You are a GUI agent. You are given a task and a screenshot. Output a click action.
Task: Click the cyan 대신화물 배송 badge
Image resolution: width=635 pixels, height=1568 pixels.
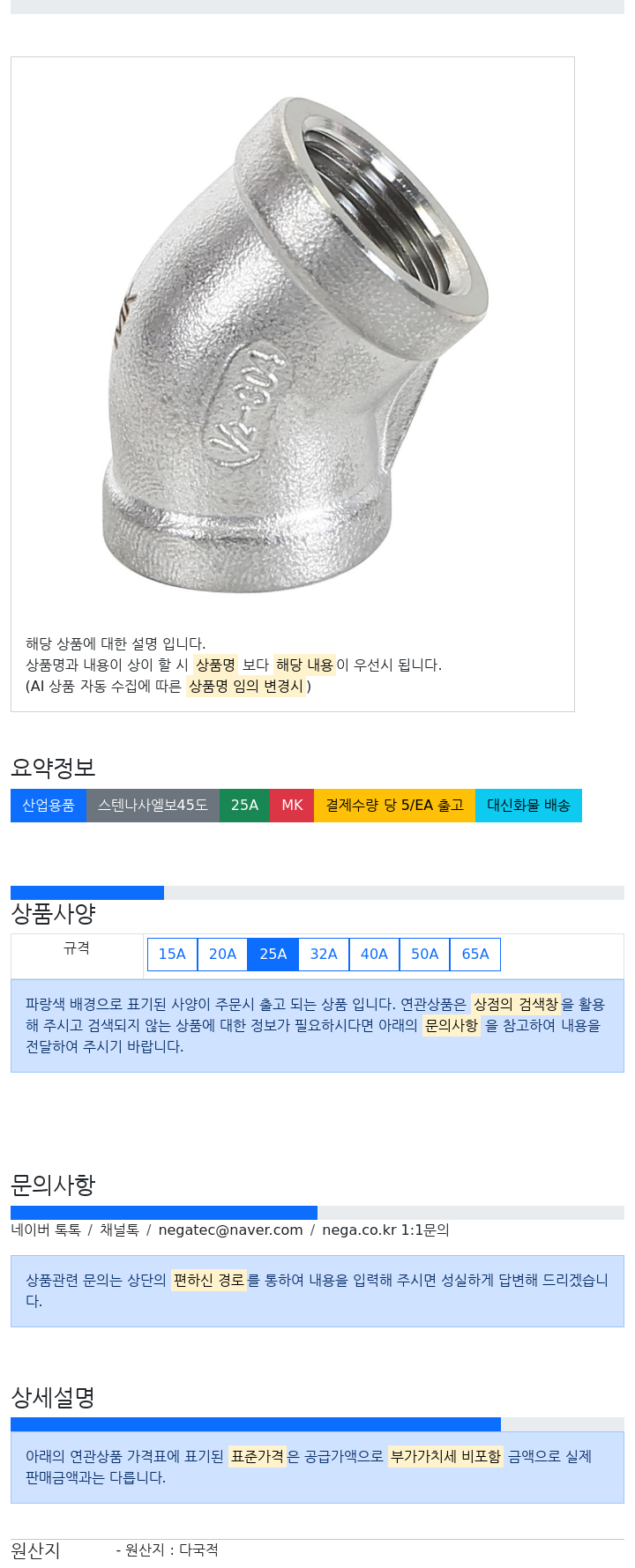tap(528, 806)
